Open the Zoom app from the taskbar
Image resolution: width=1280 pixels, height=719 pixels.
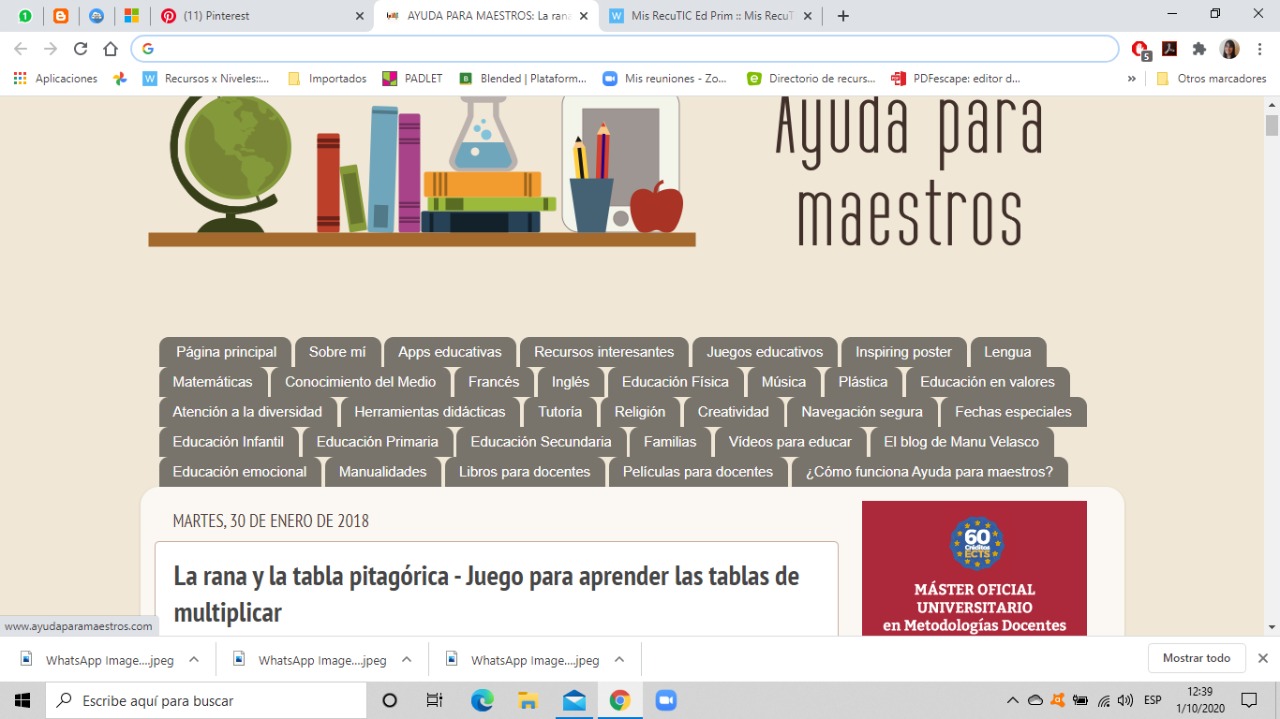click(x=666, y=701)
